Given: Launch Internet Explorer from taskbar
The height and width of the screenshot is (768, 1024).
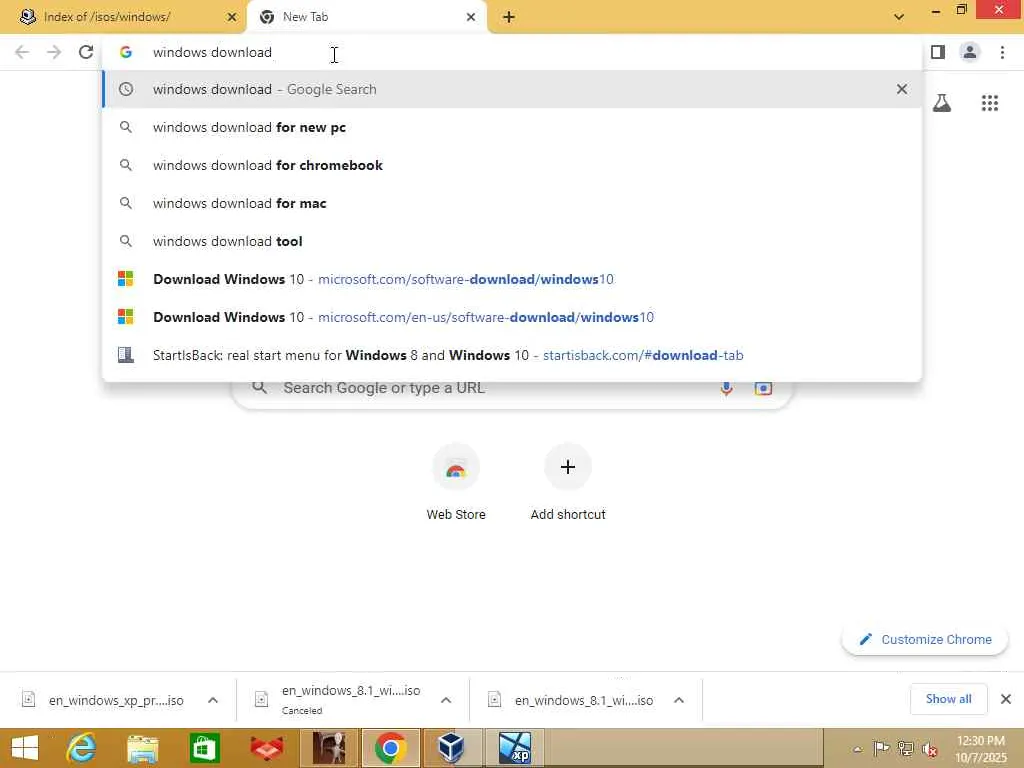Looking at the screenshot, I should point(82,748).
